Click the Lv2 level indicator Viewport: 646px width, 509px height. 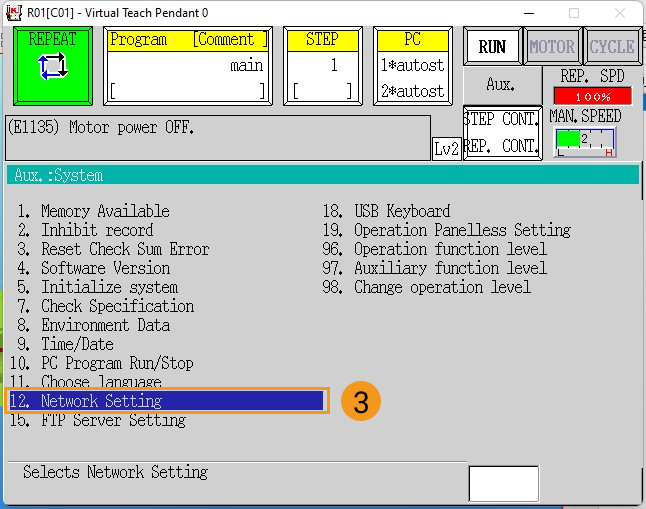coord(446,148)
